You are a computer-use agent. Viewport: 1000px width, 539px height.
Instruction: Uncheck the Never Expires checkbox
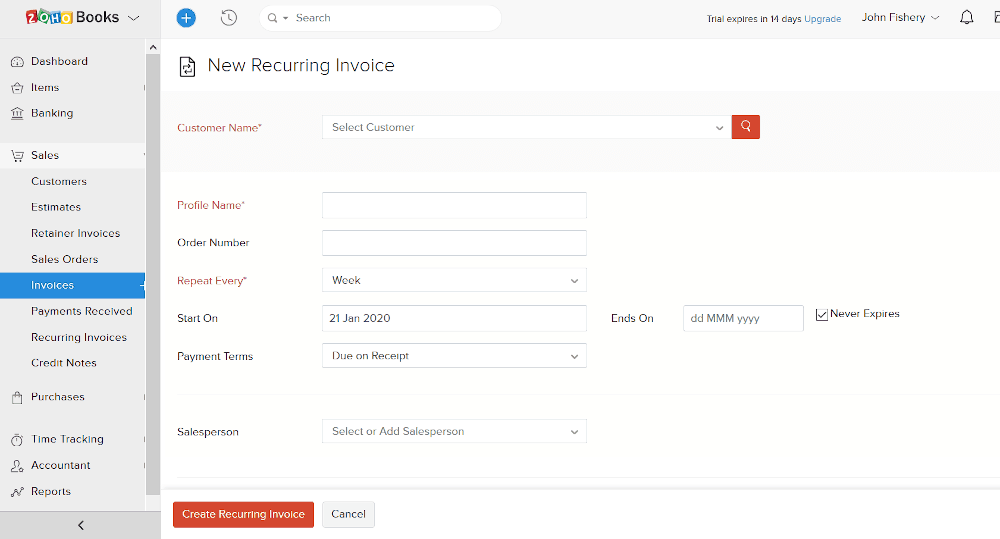[821, 314]
